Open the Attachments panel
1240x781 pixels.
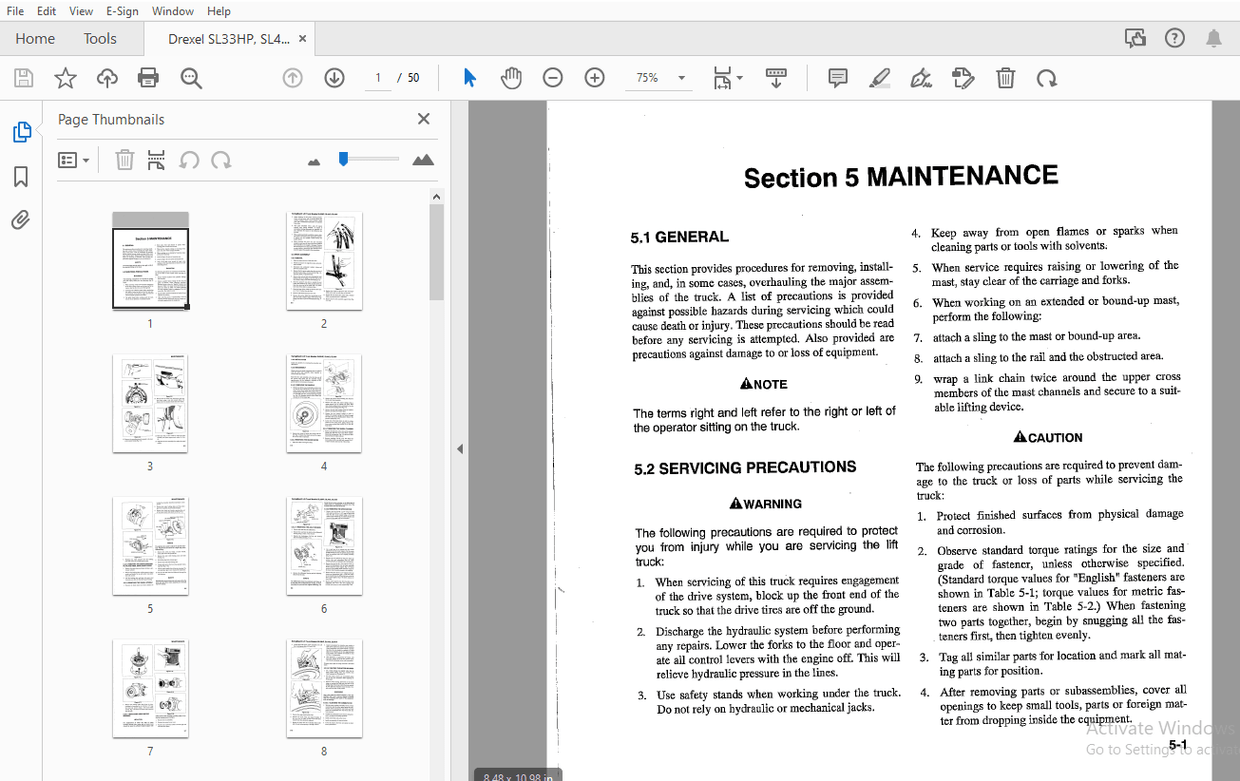pyautogui.click(x=20, y=219)
